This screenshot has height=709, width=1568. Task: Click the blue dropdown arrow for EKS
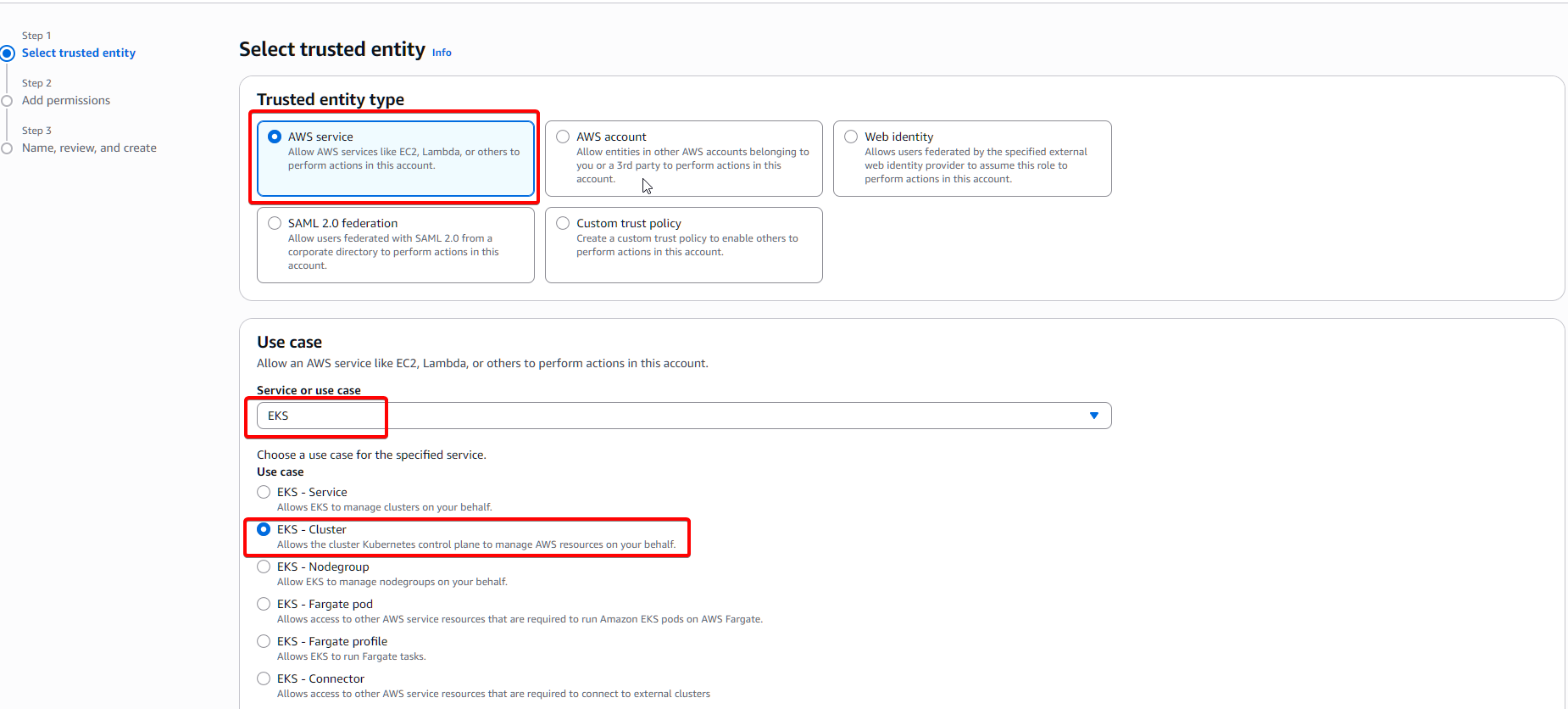(1093, 416)
